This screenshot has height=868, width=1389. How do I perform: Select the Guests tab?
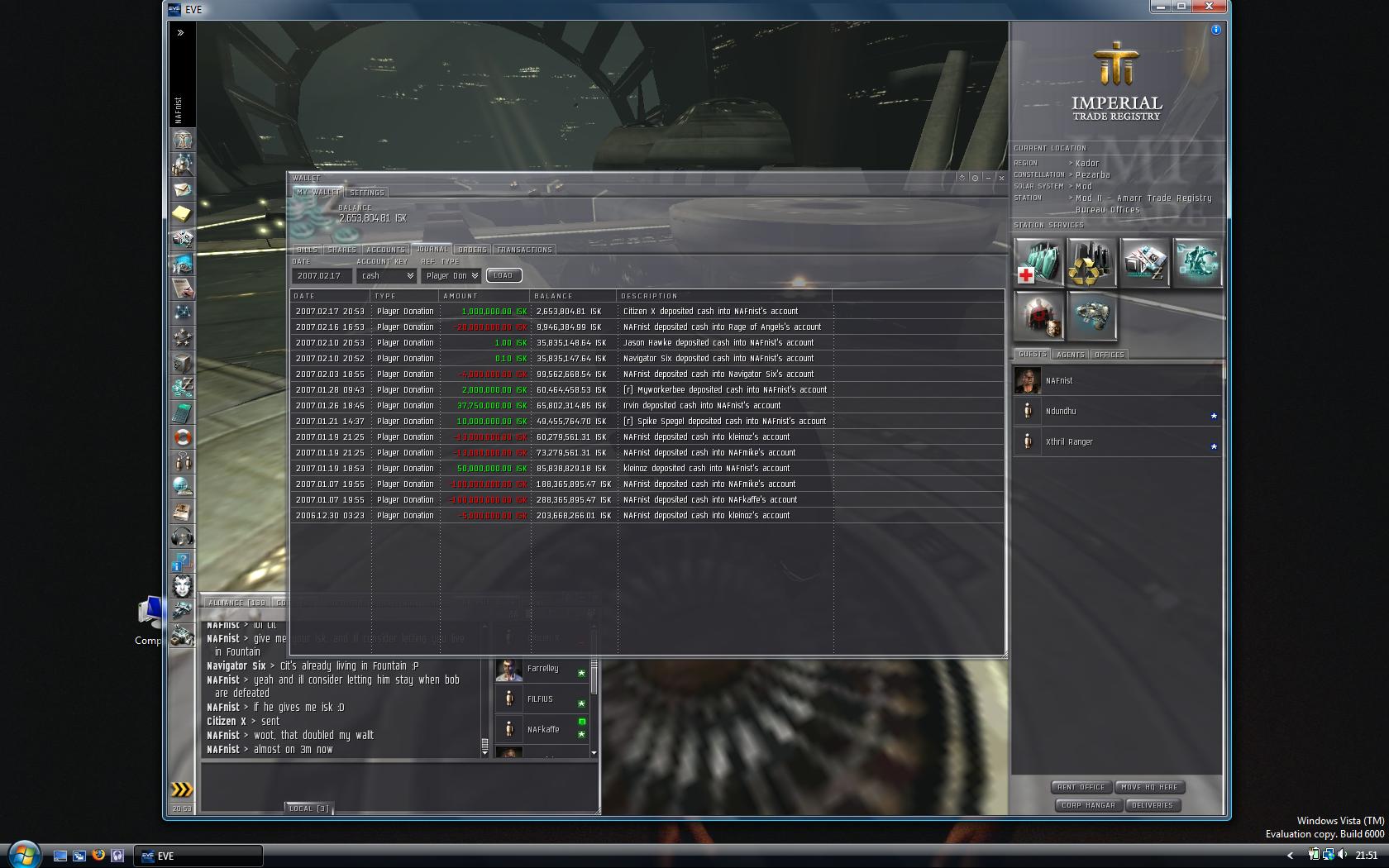click(x=1033, y=354)
